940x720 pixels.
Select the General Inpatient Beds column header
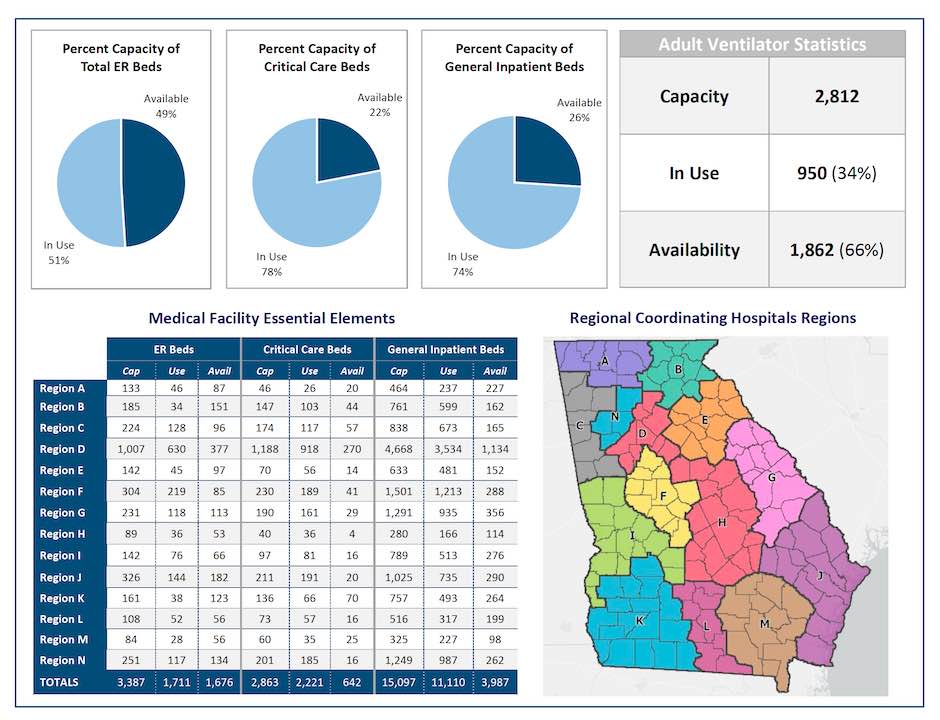click(x=446, y=349)
